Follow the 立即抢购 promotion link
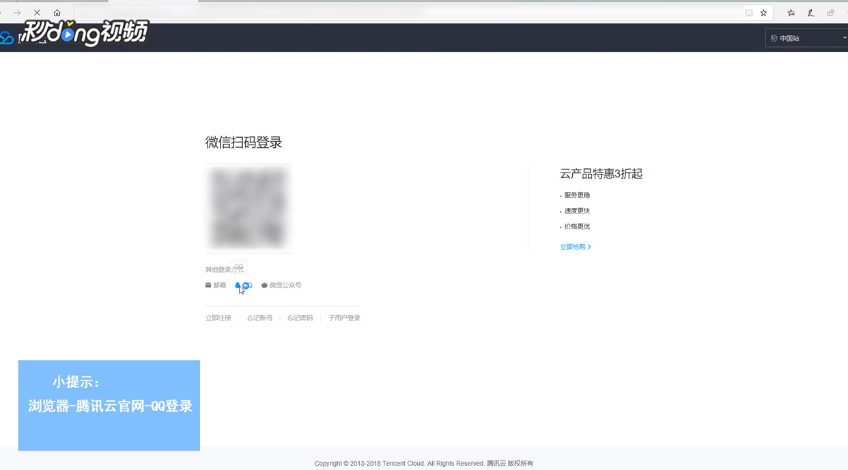The width and height of the screenshot is (848, 470). coord(575,247)
